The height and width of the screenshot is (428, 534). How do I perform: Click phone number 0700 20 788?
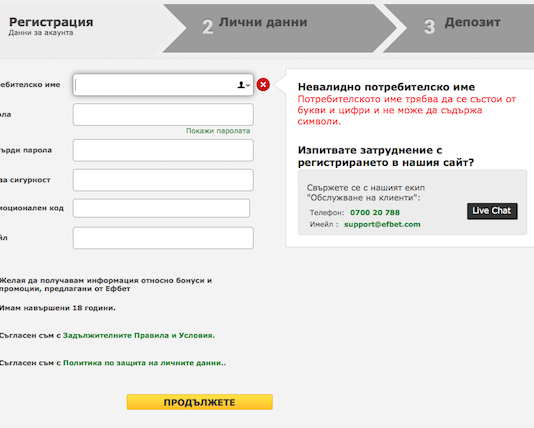[x=375, y=212]
